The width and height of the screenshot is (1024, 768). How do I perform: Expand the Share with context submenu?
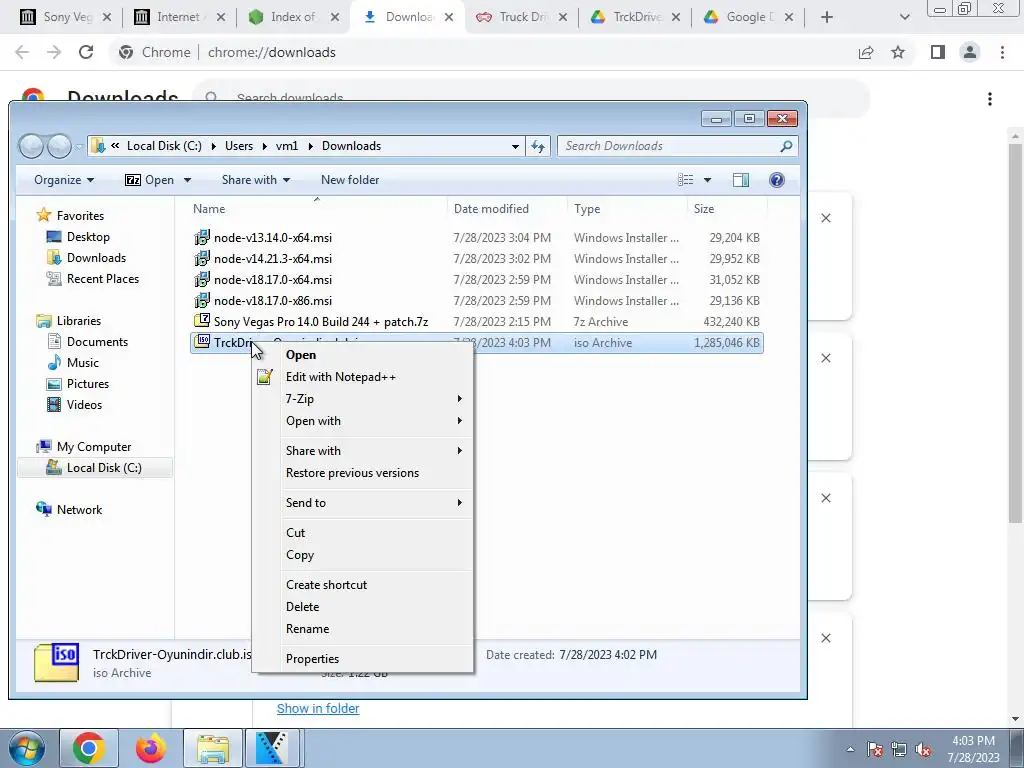pos(362,451)
